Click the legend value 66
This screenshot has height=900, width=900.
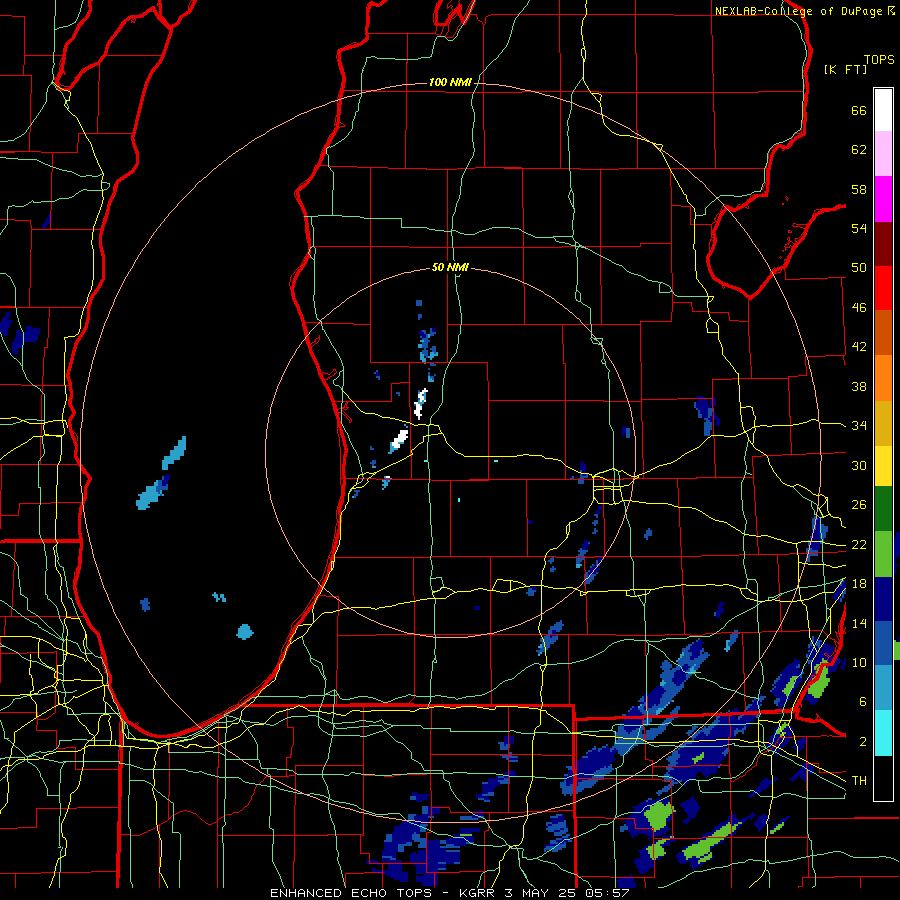(x=859, y=111)
